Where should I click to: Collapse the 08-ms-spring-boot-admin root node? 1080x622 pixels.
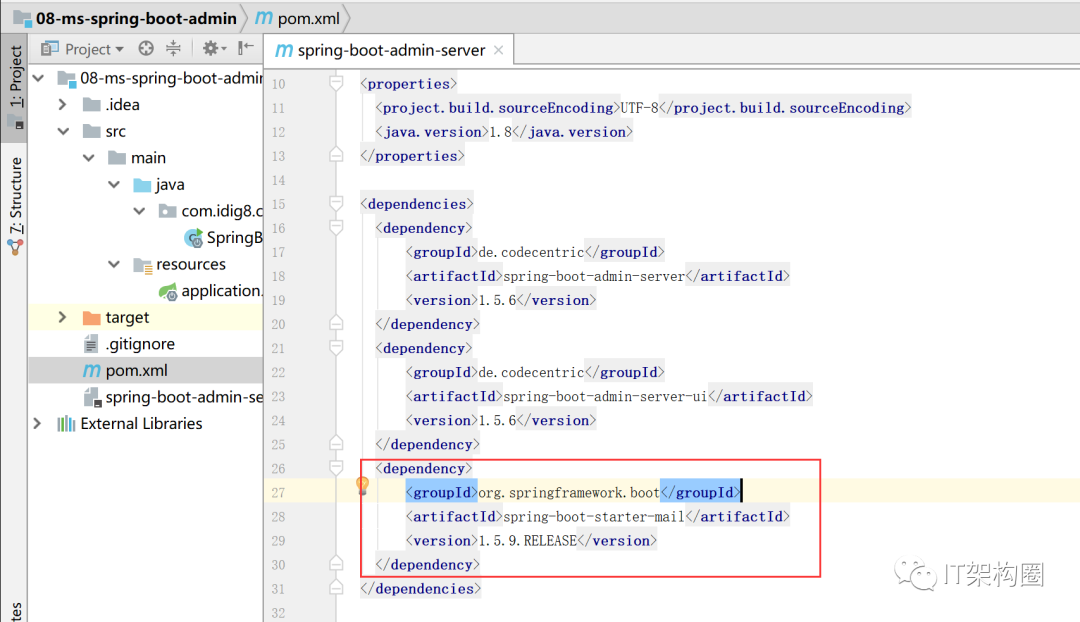pos(39,78)
